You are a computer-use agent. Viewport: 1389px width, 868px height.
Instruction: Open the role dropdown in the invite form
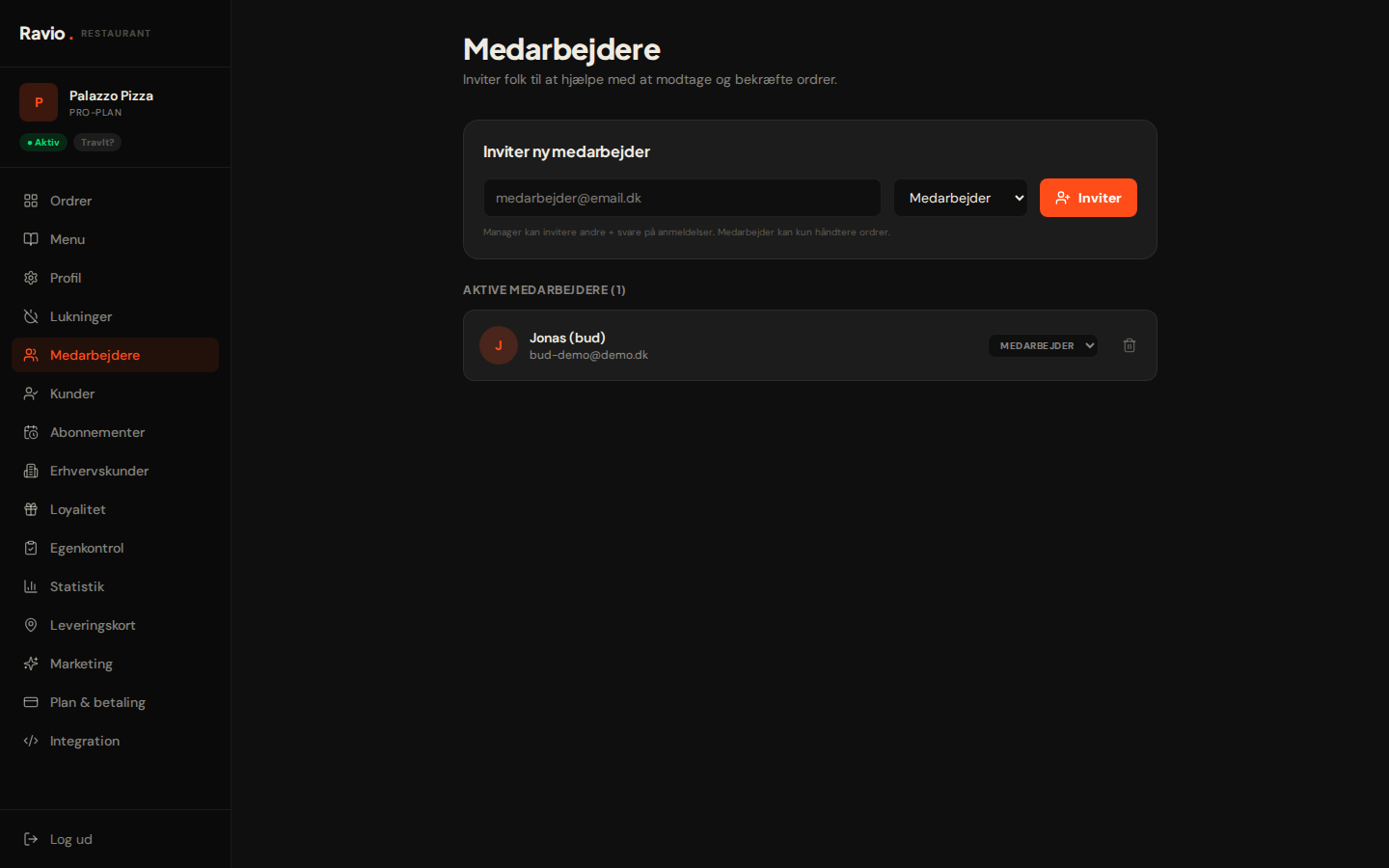point(961,198)
